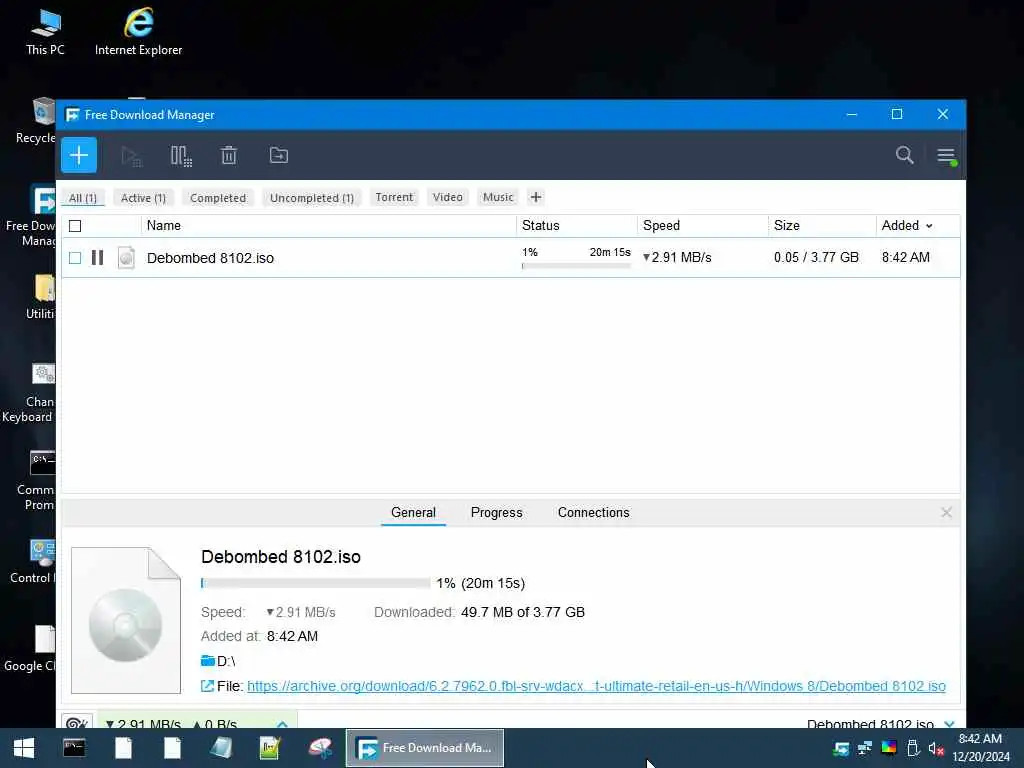Filter by Uncompleted (1) downloads
The image size is (1024, 768).
point(312,198)
